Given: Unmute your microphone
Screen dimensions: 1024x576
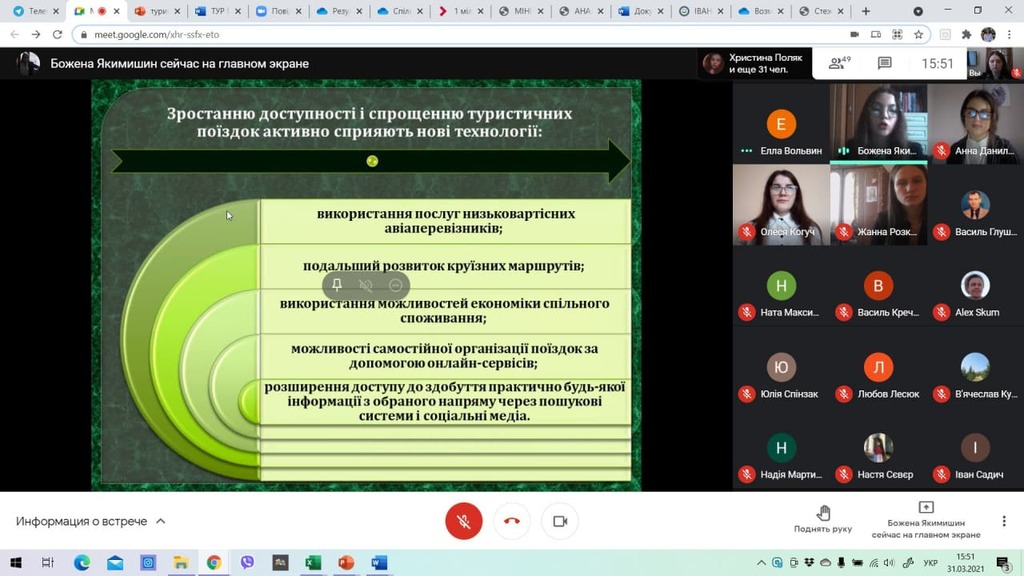Looking at the screenshot, I should pos(464,521).
